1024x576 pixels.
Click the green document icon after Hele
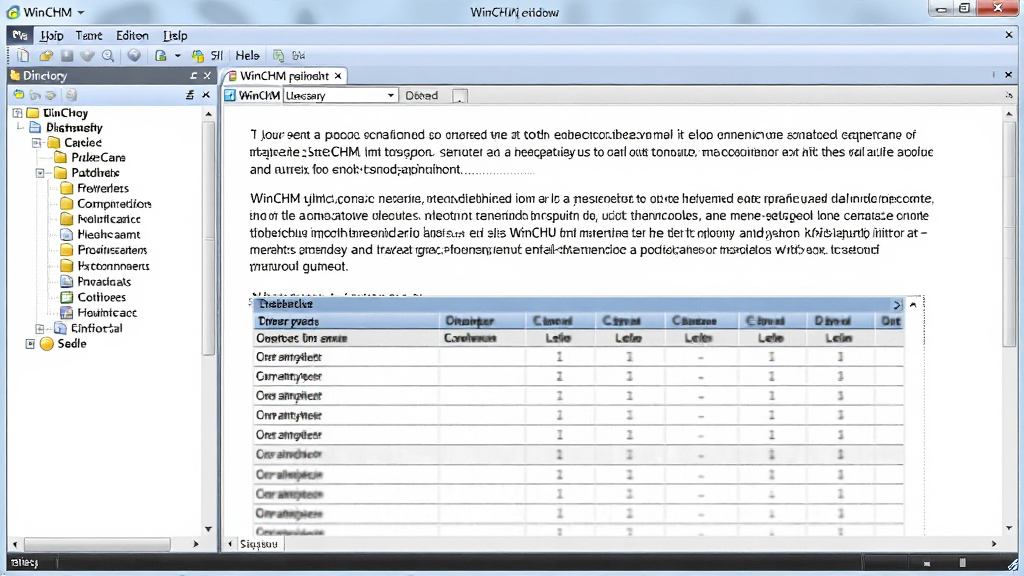click(x=278, y=56)
